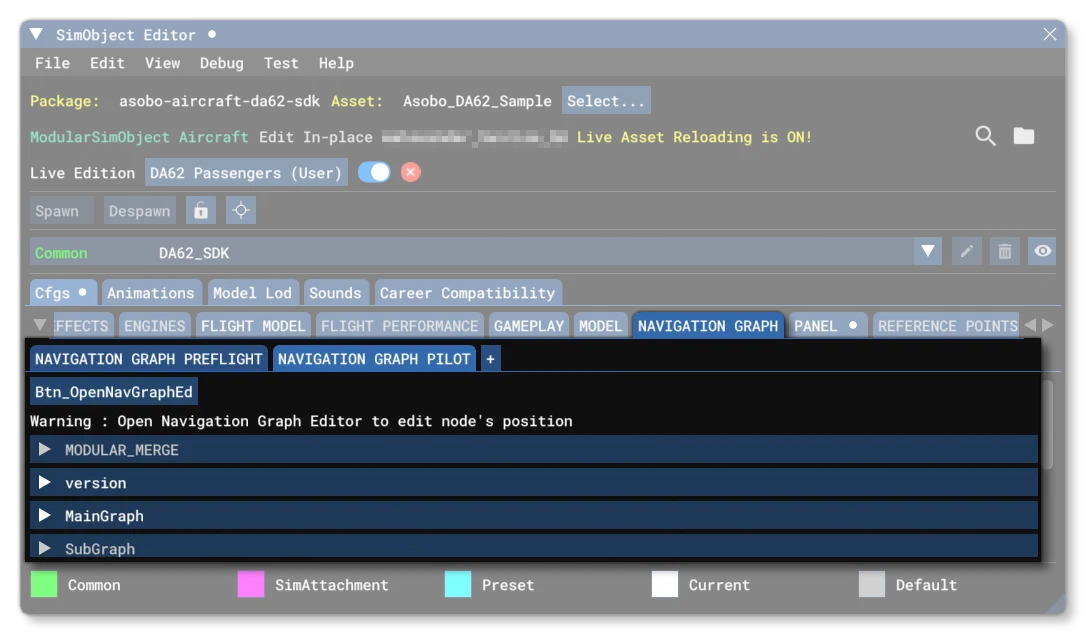Image resolution: width=1086 pixels, height=635 pixels.
Task: Switch to the Model Lod tab
Action: 253,292
